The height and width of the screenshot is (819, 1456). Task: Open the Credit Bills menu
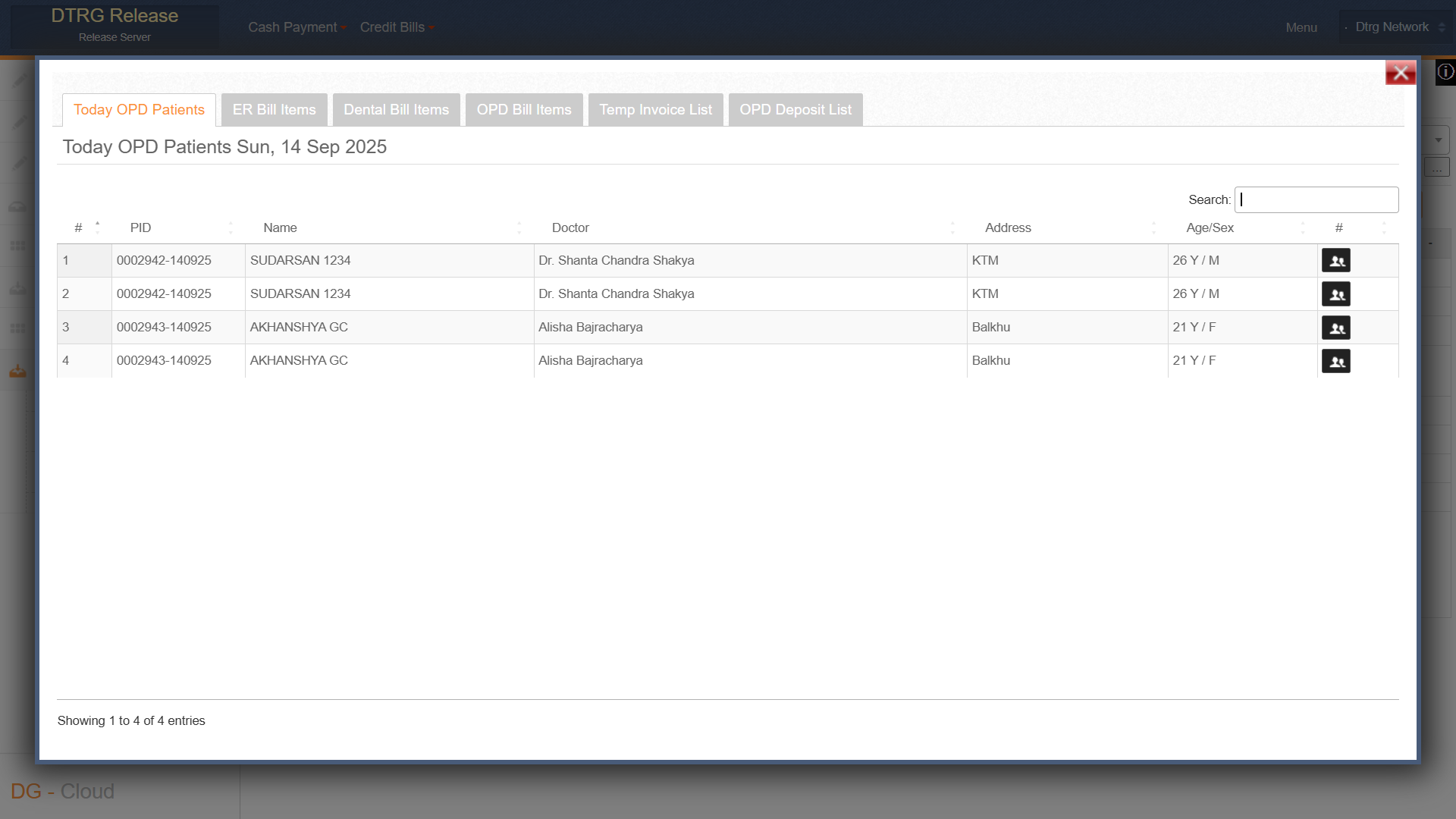(x=397, y=27)
